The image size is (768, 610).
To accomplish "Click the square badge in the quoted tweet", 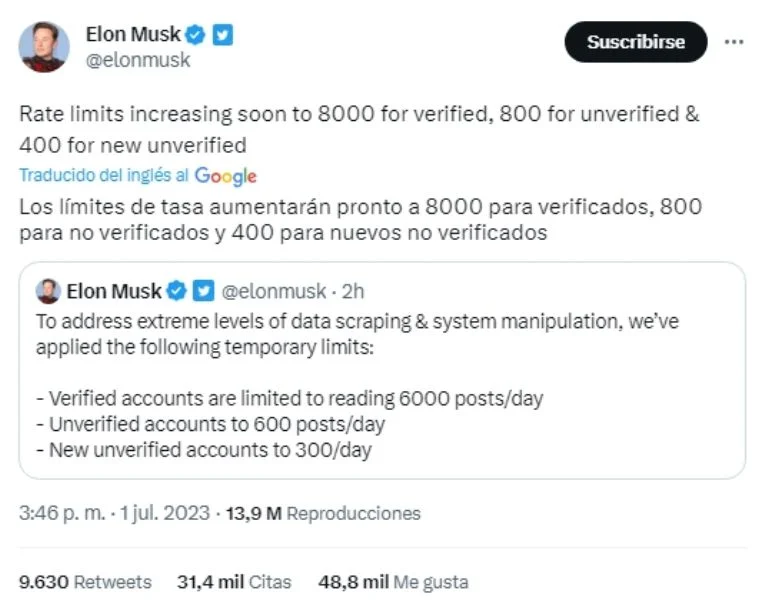I will pos(203,292).
